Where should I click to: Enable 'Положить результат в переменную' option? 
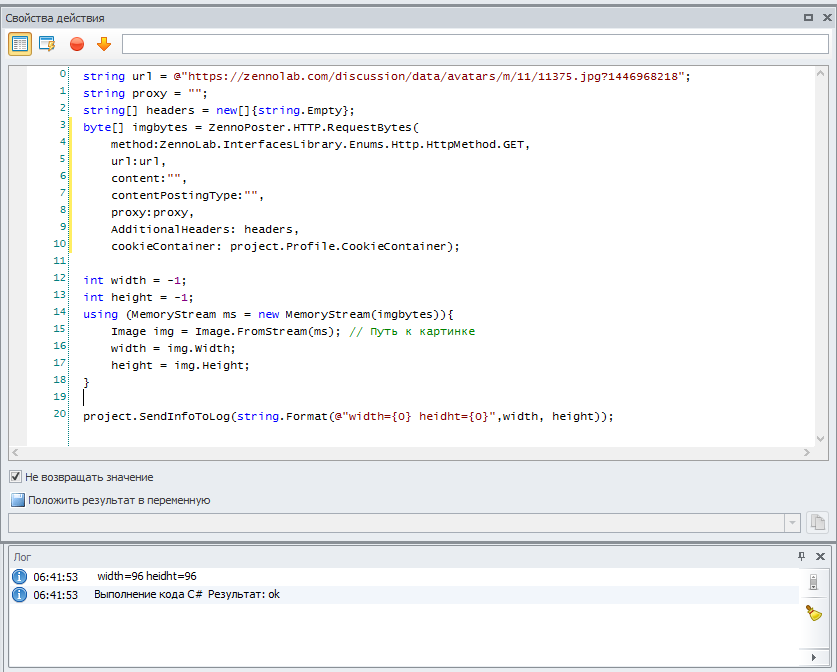coord(17,500)
